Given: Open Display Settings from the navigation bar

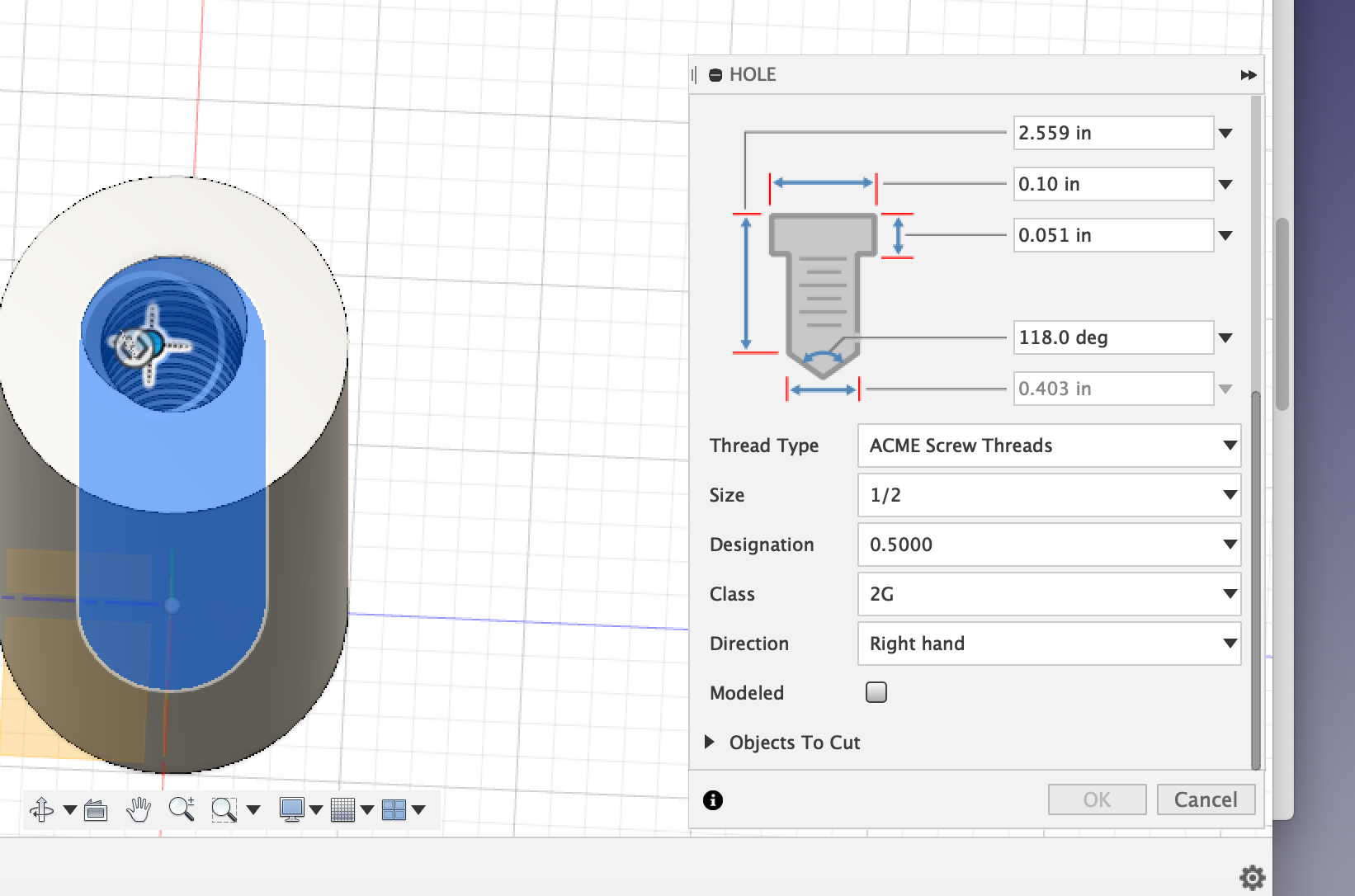Looking at the screenshot, I should pos(295,809).
